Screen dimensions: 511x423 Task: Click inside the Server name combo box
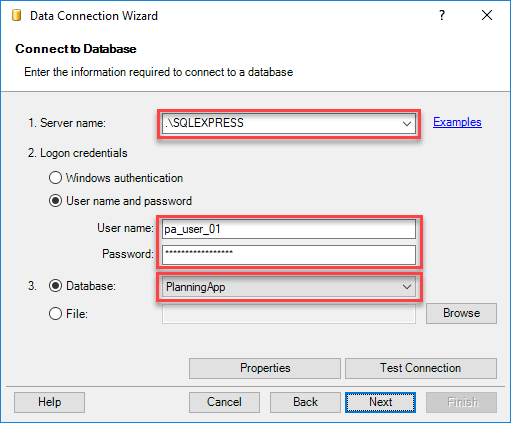[x=289, y=124]
